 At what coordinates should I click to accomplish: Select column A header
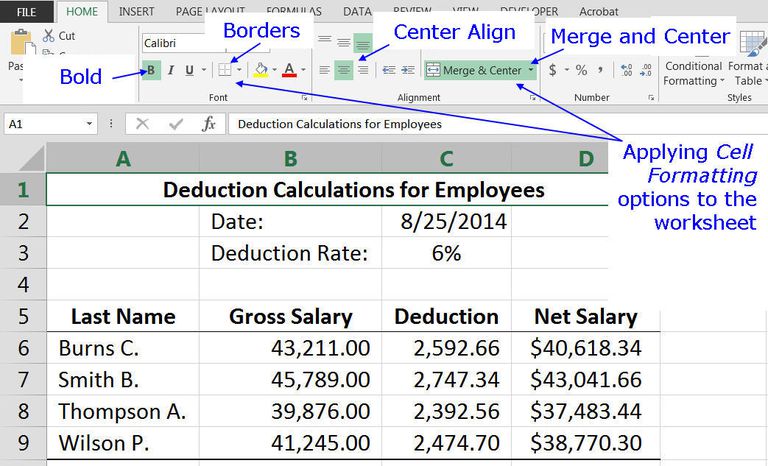tap(123, 158)
